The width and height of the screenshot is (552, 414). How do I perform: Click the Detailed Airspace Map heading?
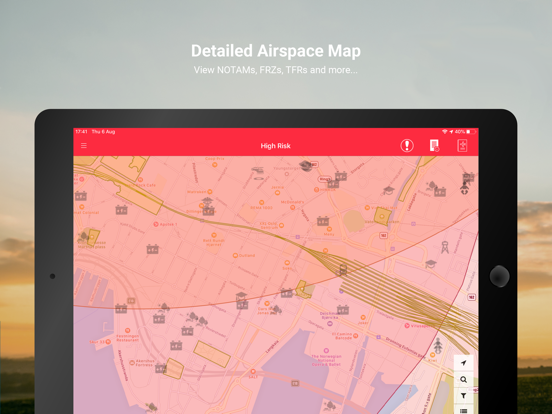pyautogui.click(x=276, y=51)
